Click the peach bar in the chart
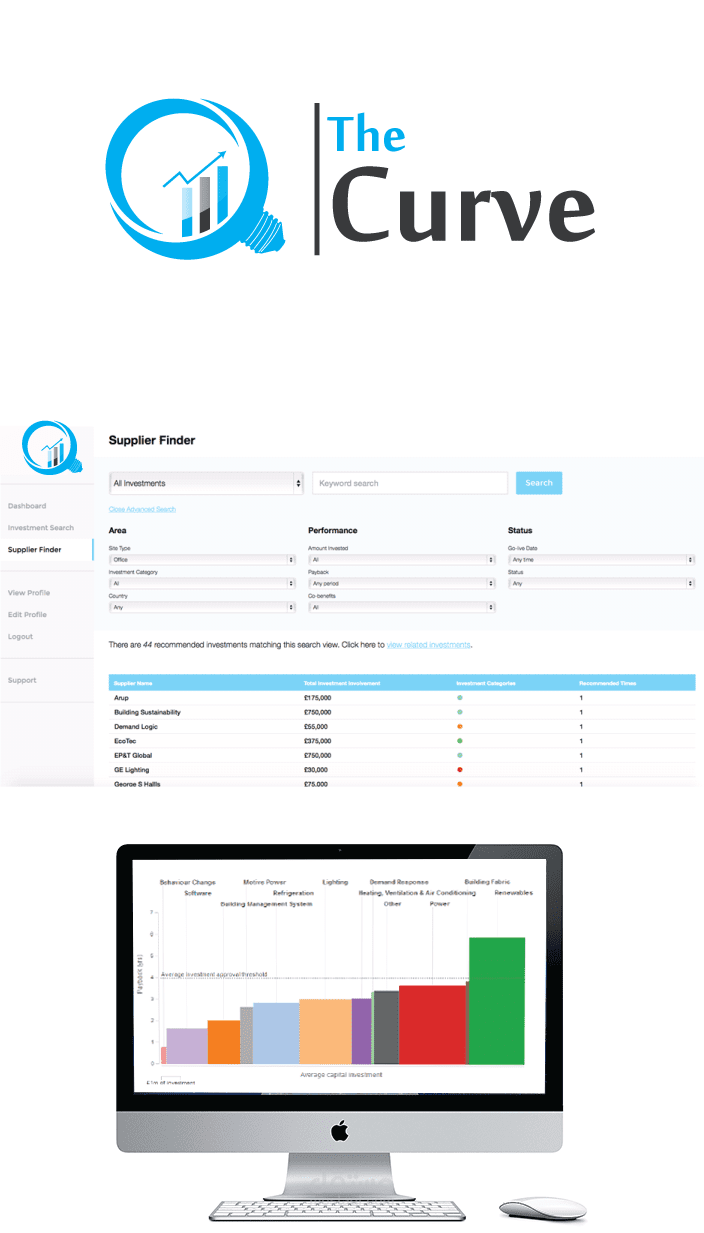The height and width of the screenshot is (1233, 704). (325, 1031)
